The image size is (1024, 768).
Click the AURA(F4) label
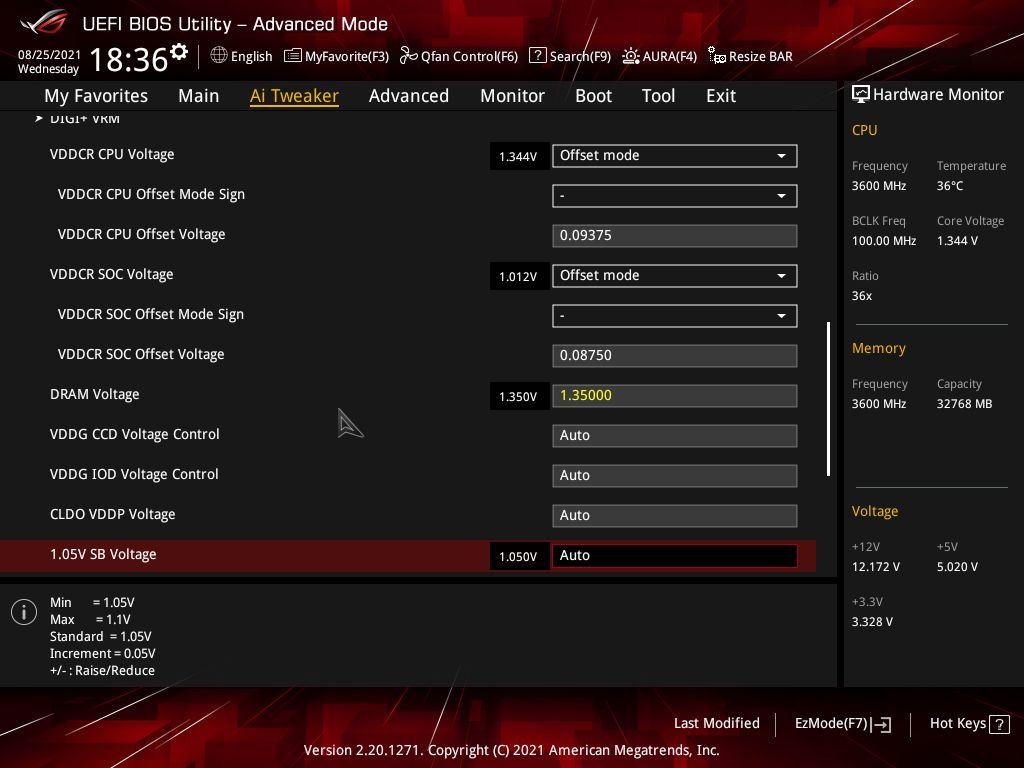coord(669,57)
